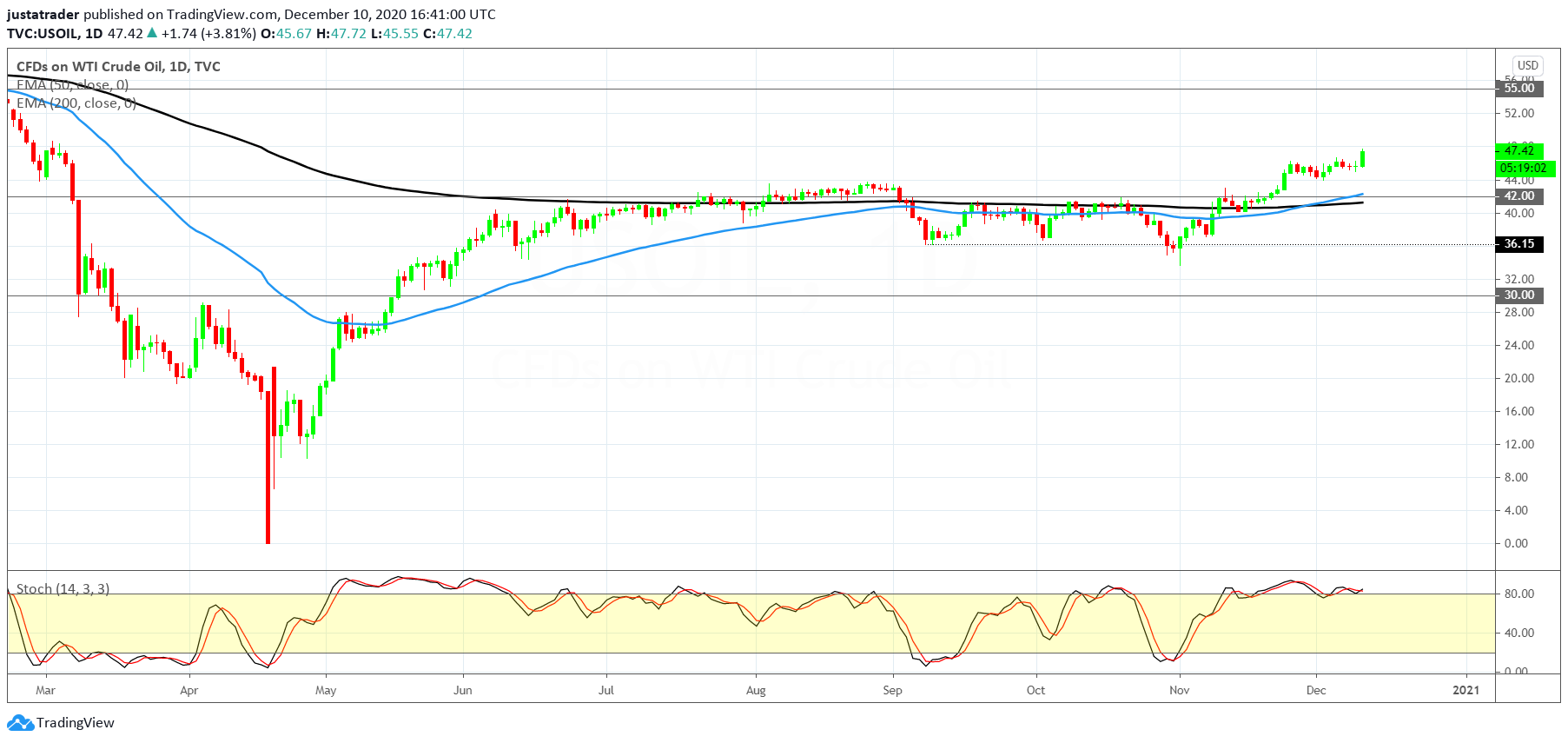Click the 2021 label on time axis
The height and width of the screenshot is (743, 1568).
coord(1466,690)
